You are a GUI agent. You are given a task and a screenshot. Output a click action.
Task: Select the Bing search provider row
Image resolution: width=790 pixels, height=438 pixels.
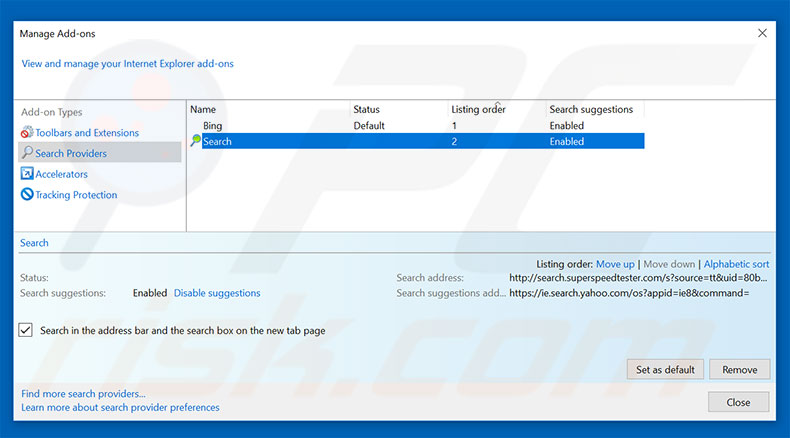[x=416, y=126]
